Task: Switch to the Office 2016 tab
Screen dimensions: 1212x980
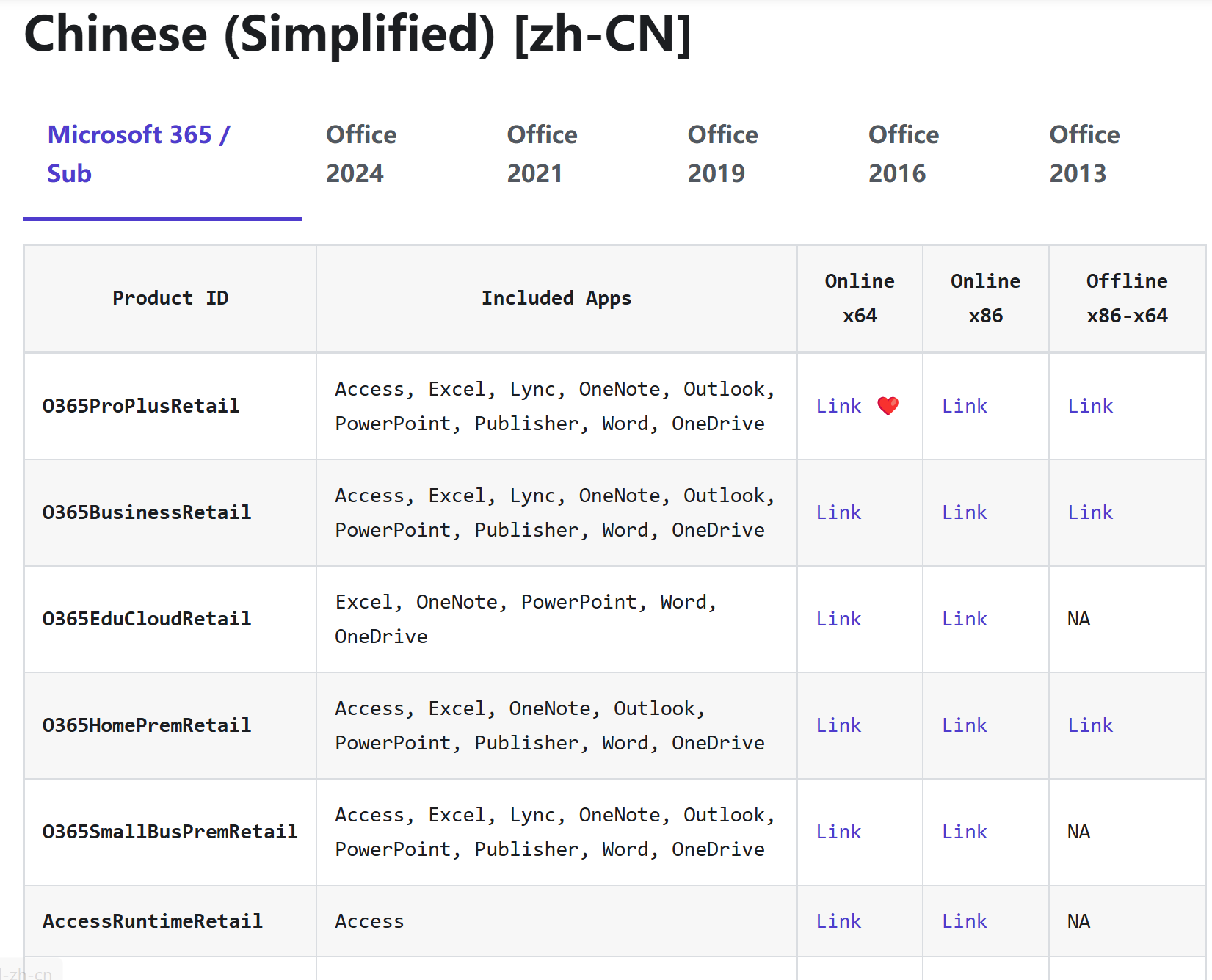Action: click(x=904, y=154)
